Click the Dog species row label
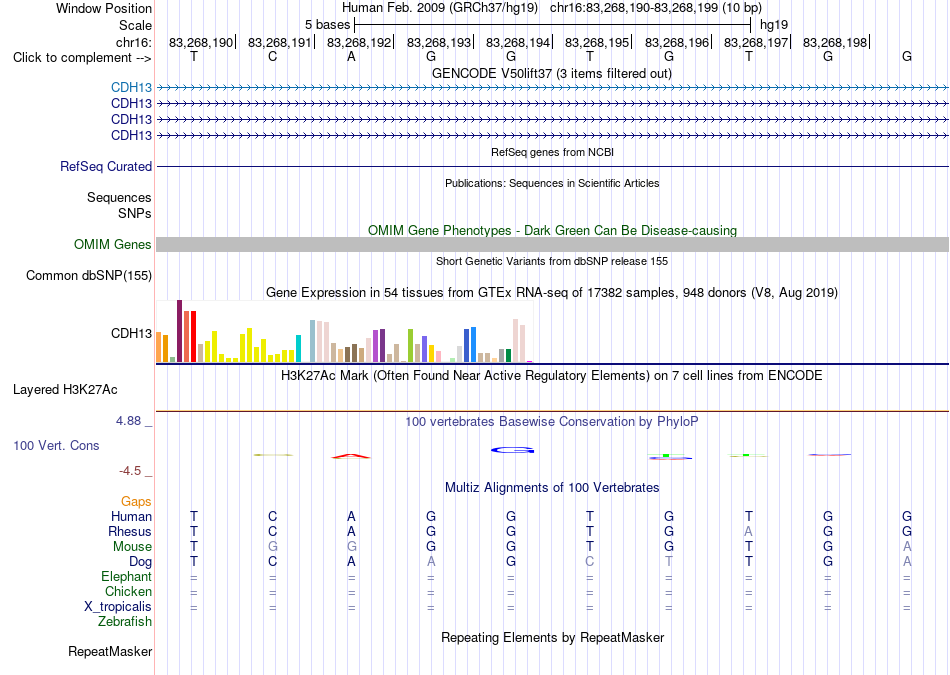 (140, 562)
